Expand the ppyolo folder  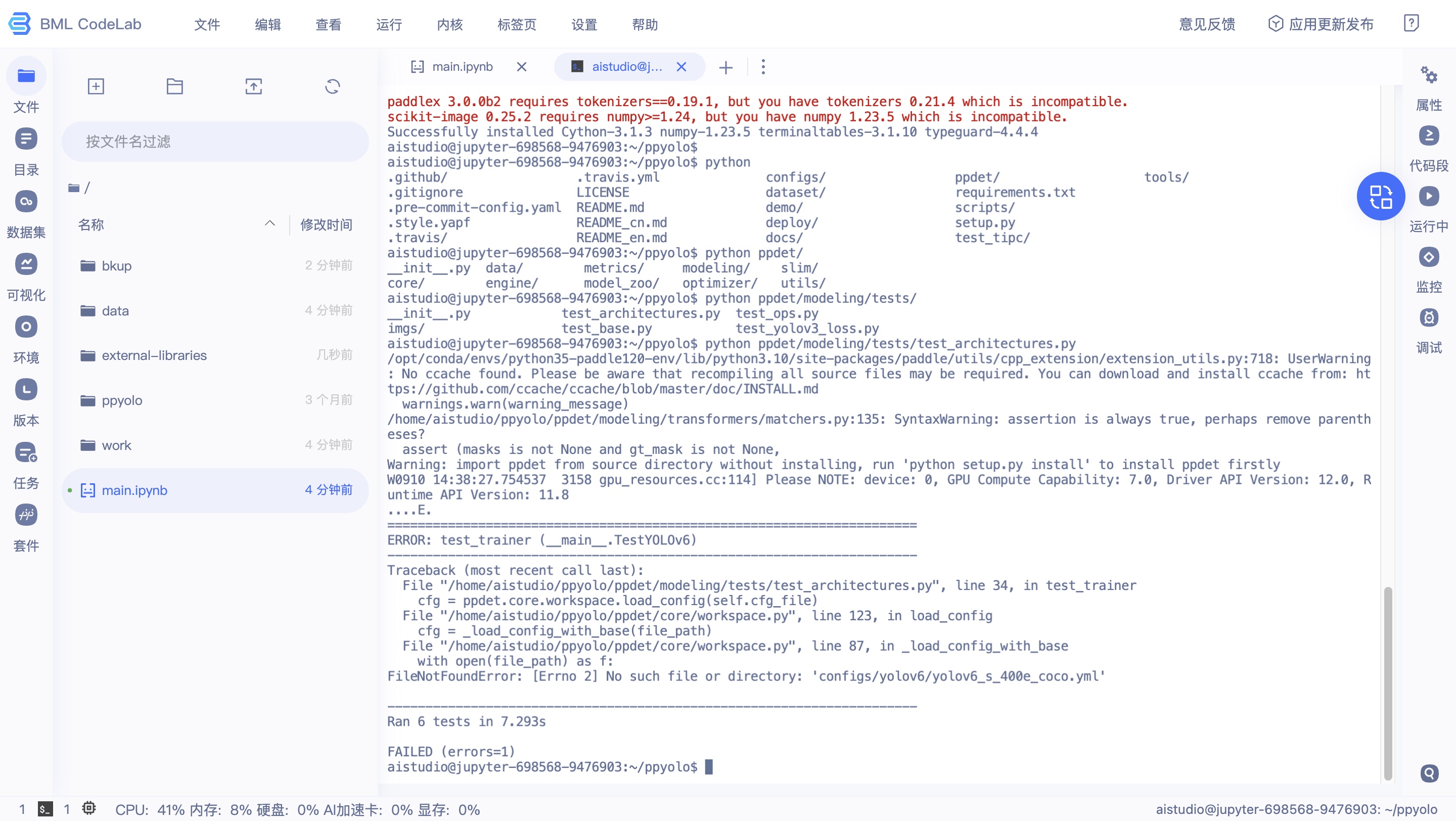121,400
